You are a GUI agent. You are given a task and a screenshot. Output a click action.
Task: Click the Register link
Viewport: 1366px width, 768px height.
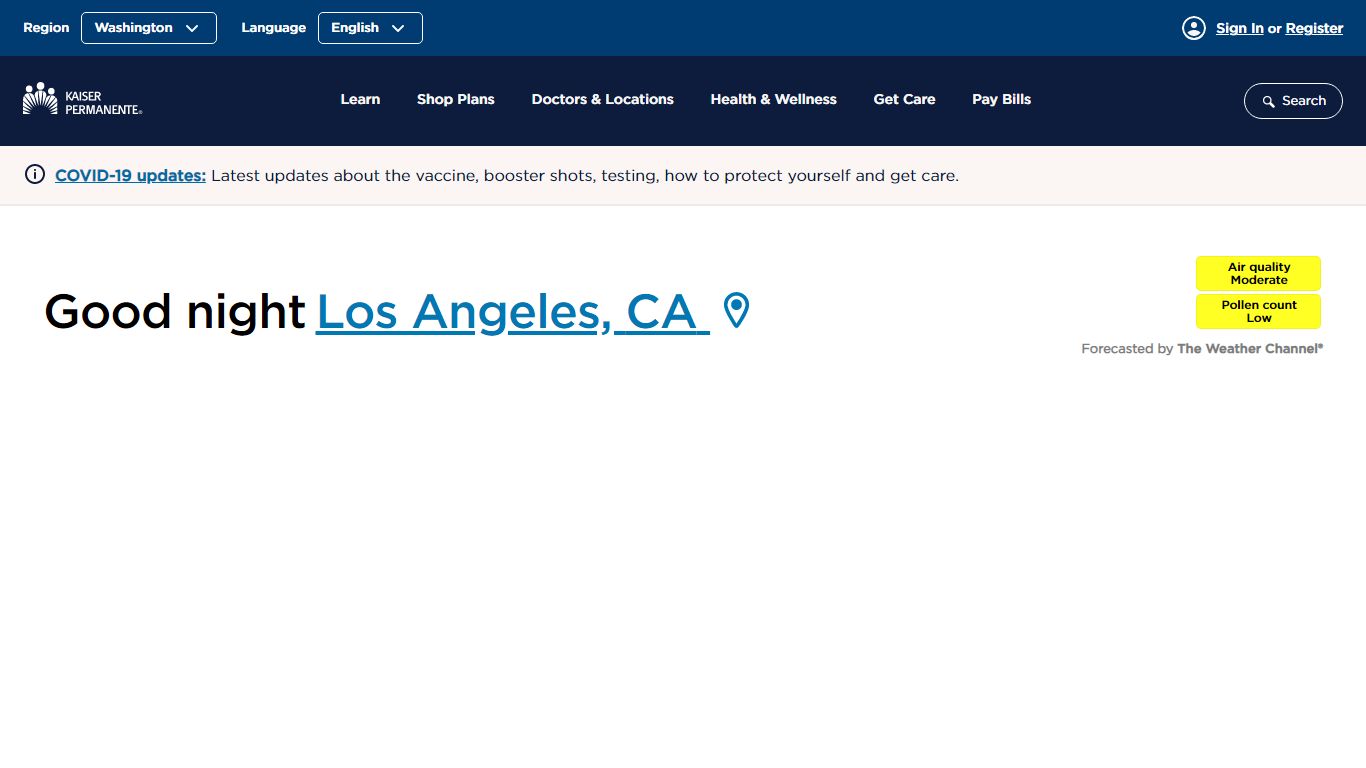(x=1315, y=28)
